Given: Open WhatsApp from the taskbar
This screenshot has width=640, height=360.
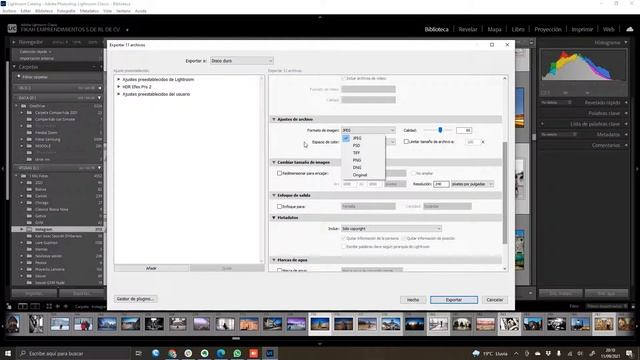Looking at the screenshot, I should click(237, 353).
